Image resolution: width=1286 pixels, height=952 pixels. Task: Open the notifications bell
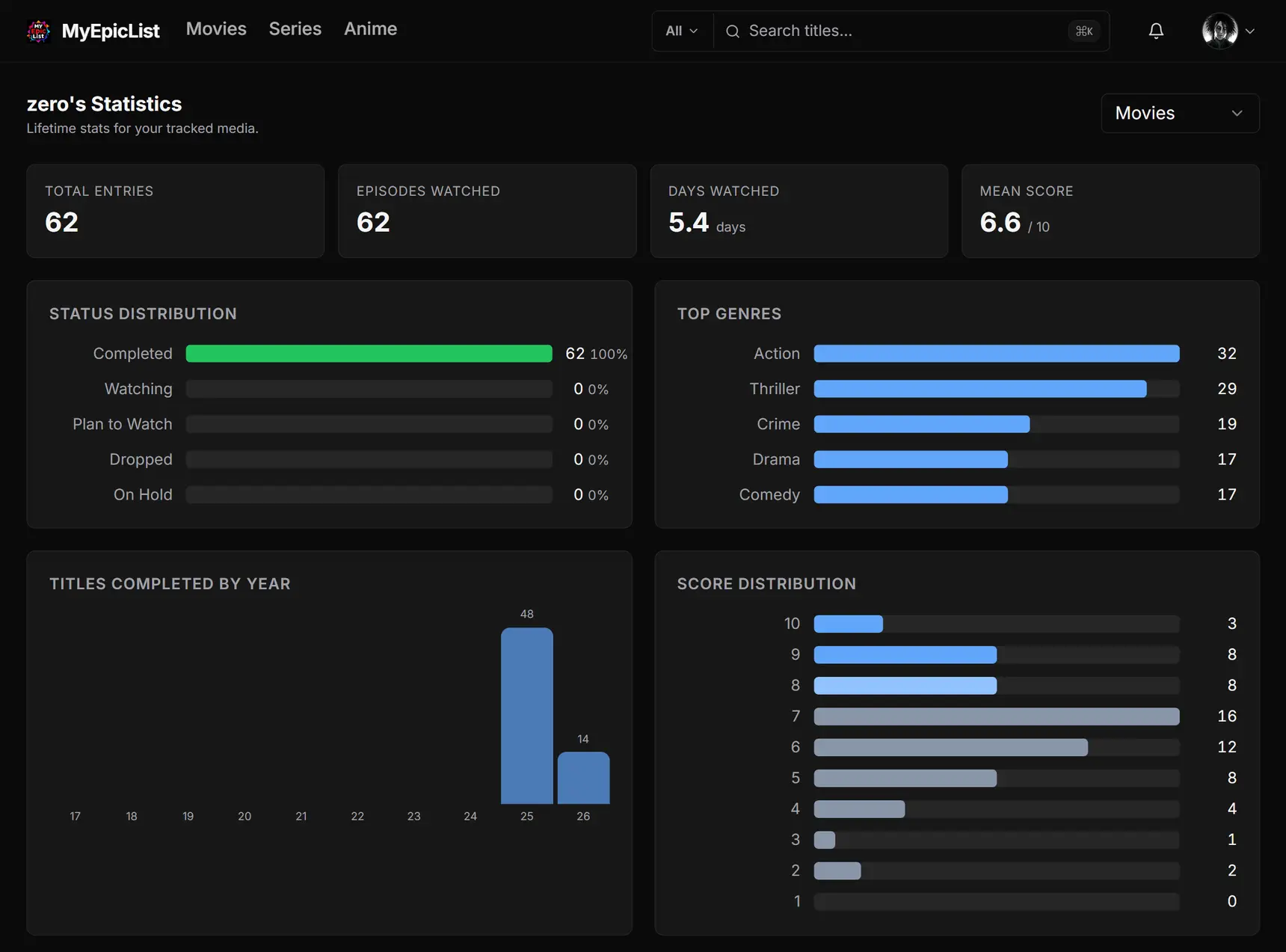[1156, 31]
